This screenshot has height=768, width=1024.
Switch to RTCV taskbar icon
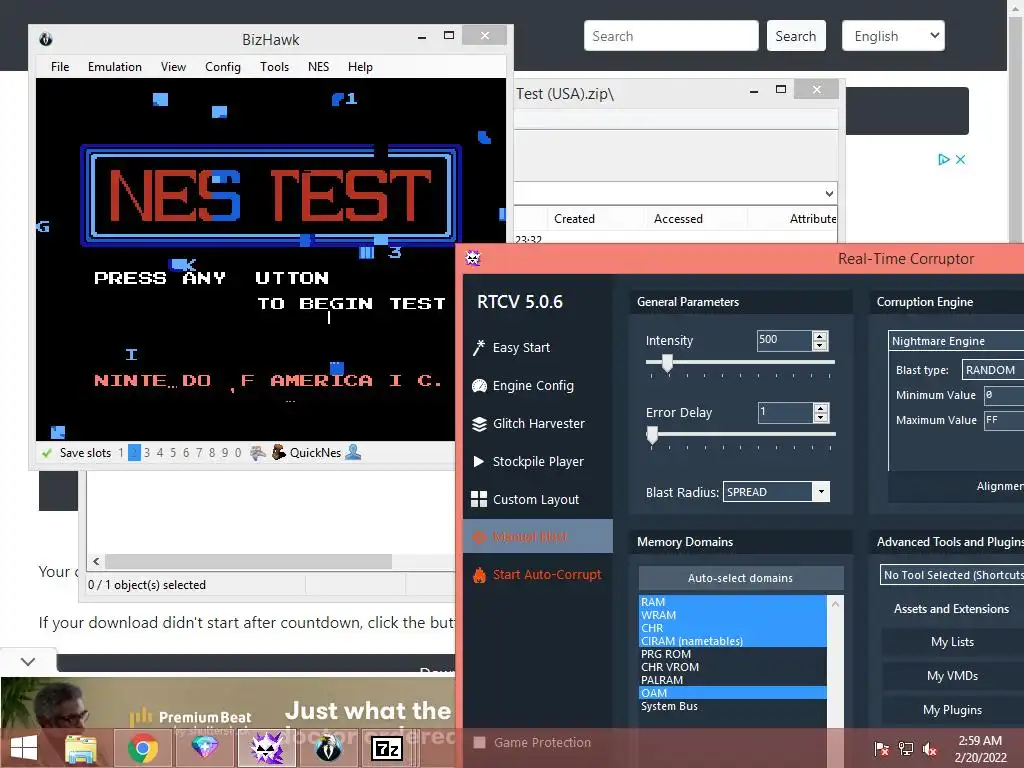[266, 748]
